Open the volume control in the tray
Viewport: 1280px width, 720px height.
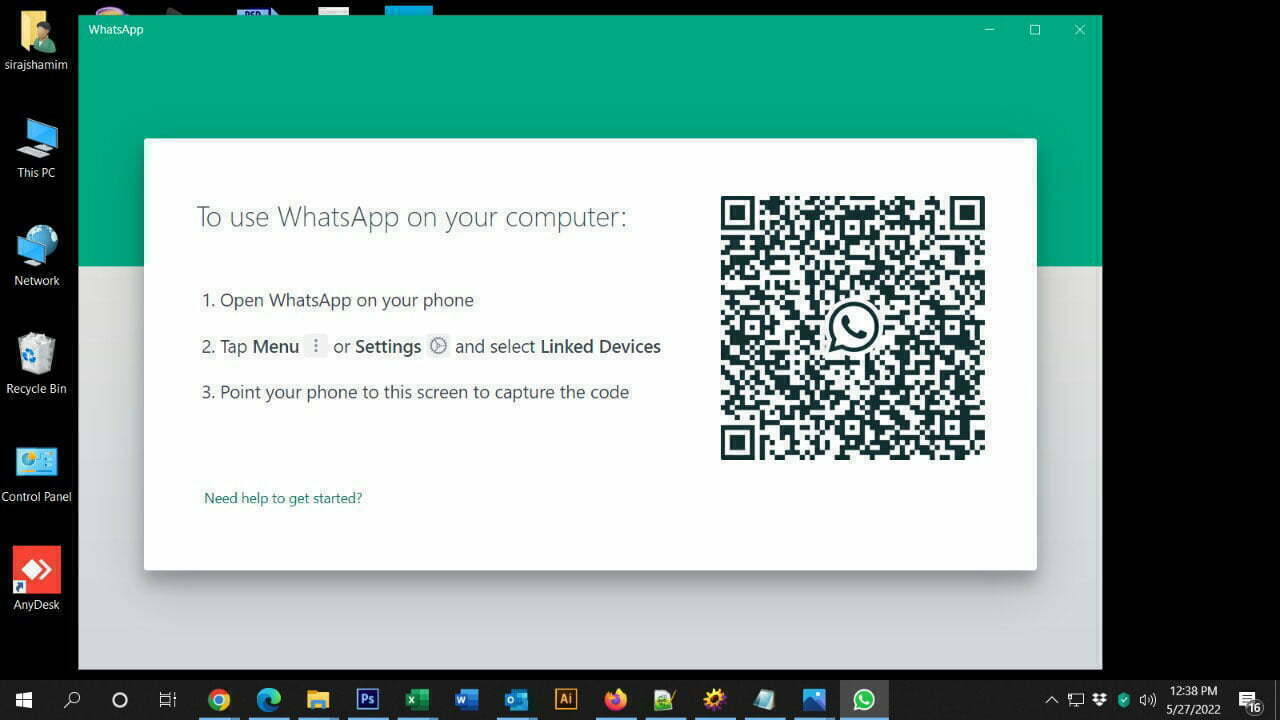pos(1148,700)
